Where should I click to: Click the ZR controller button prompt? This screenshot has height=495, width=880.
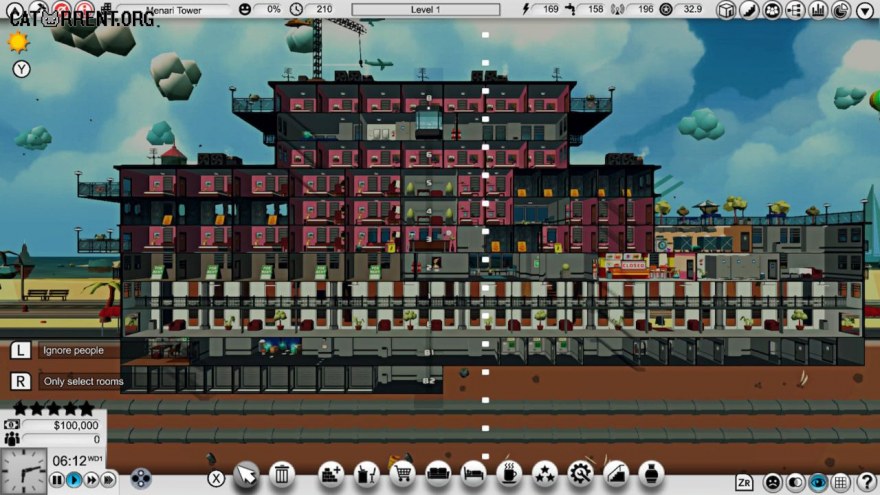point(744,482)
